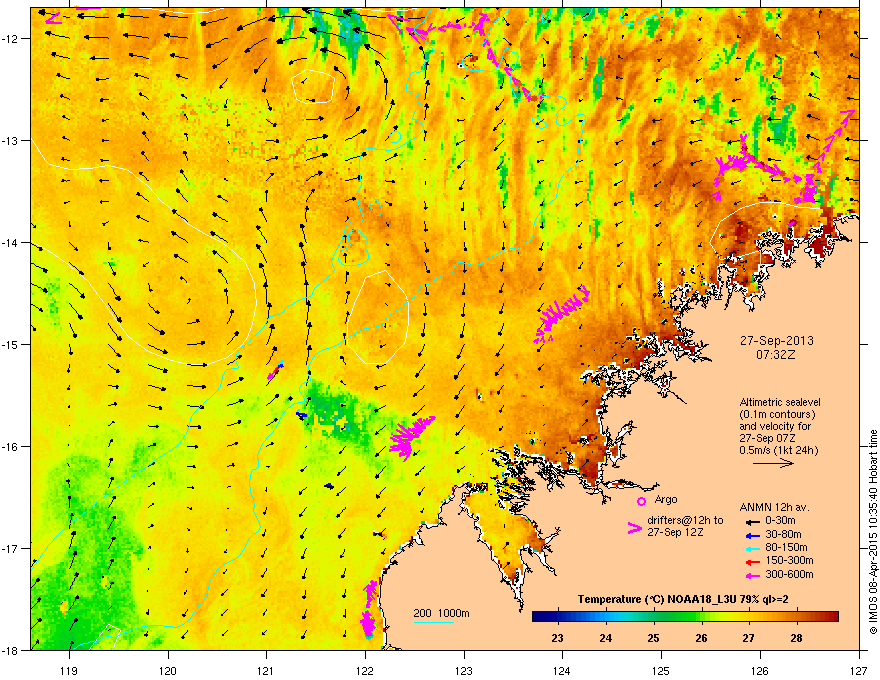The height and width of the screenshot is (680, 880).
Task: Click the '0.5m/s (1kt 24h)' scale text
Action: (779, 451)
